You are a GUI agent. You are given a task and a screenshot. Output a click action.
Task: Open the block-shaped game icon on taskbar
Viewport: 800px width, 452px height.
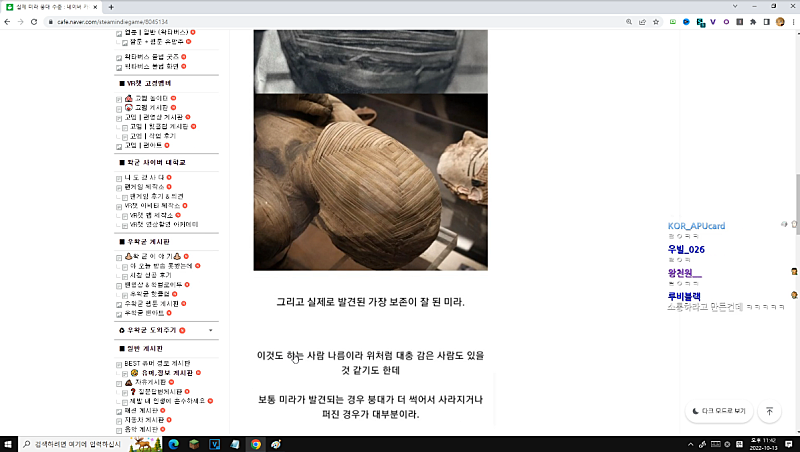coord(194,444)
